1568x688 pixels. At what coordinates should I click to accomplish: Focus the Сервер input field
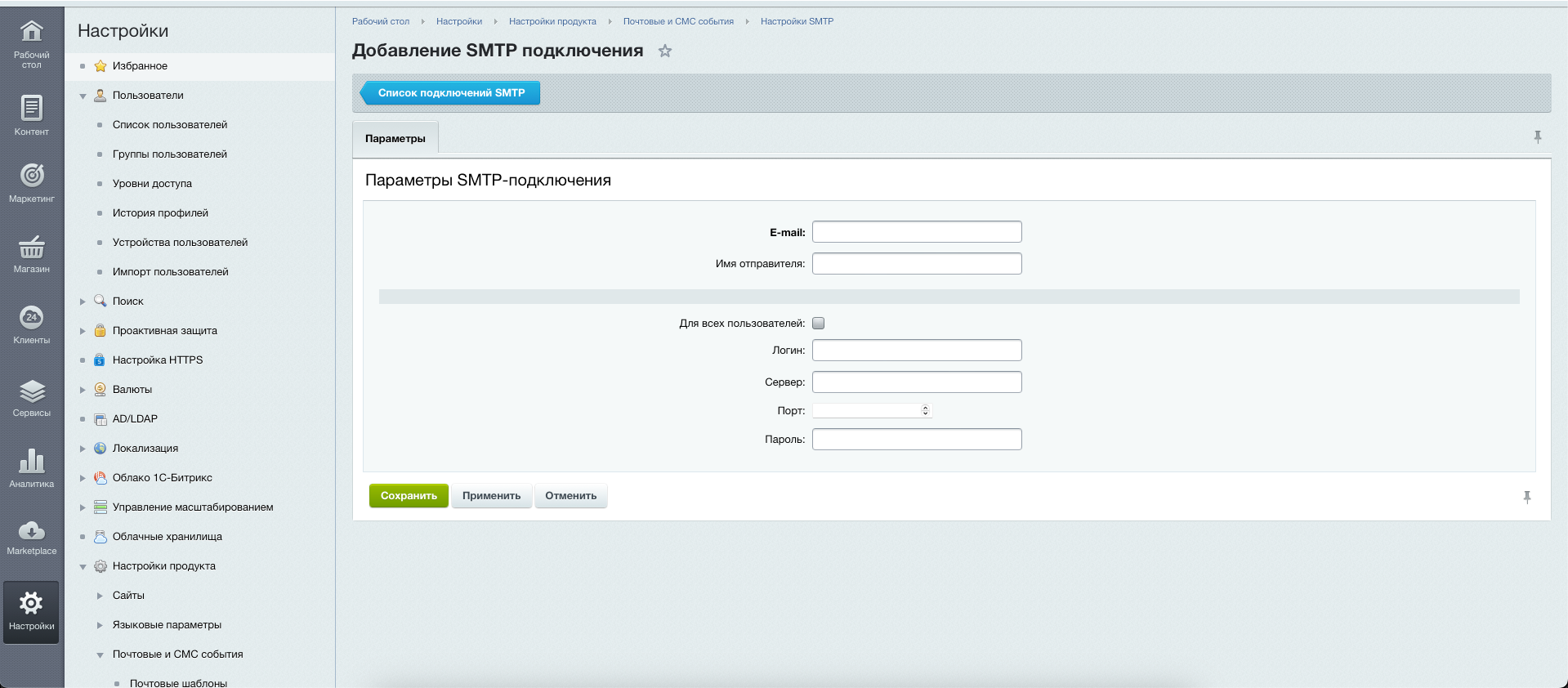(x=917, y=382)
